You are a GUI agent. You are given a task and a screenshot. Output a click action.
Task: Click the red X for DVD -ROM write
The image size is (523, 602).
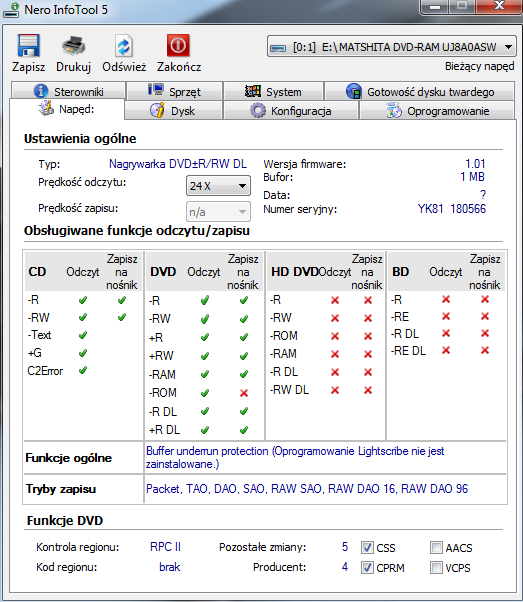pyautogui.click(x=244, y=393)
